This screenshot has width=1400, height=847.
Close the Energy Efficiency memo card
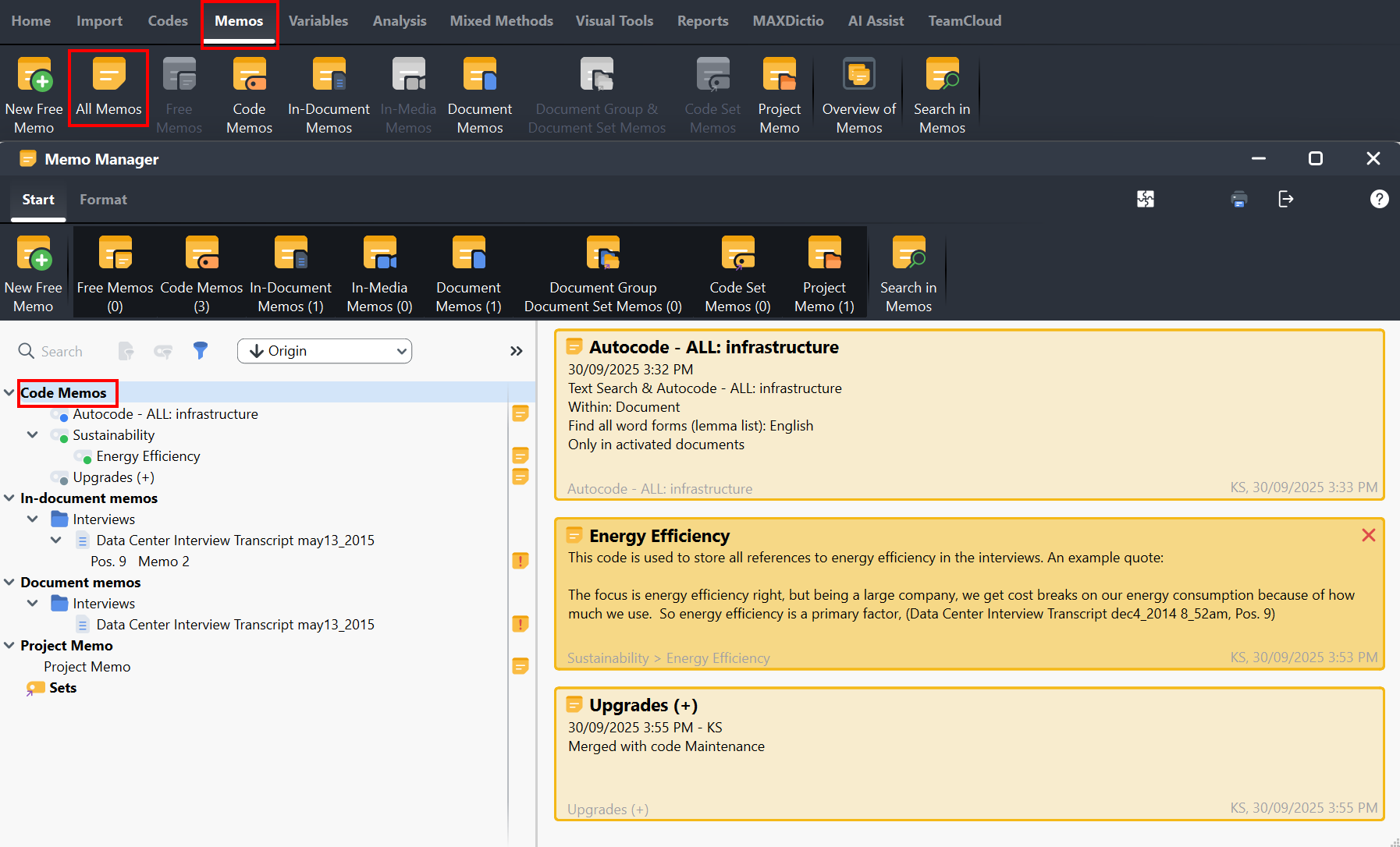1368,535
